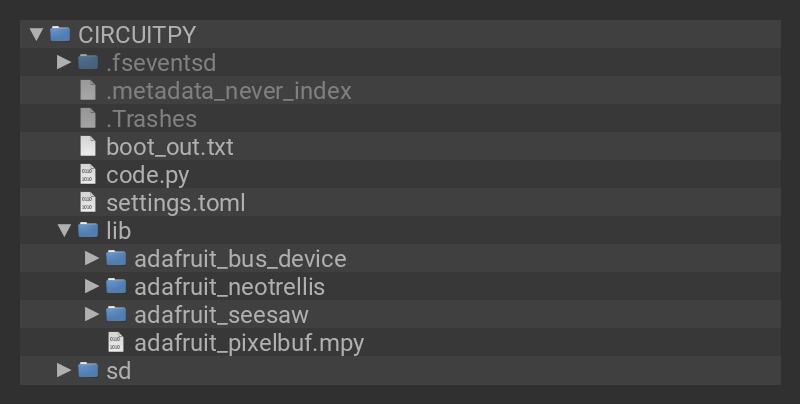The height and width of the screenshot is (404, 800).
Task: Click the boot_out.txt document icon
Action: [x=88, y=147]
